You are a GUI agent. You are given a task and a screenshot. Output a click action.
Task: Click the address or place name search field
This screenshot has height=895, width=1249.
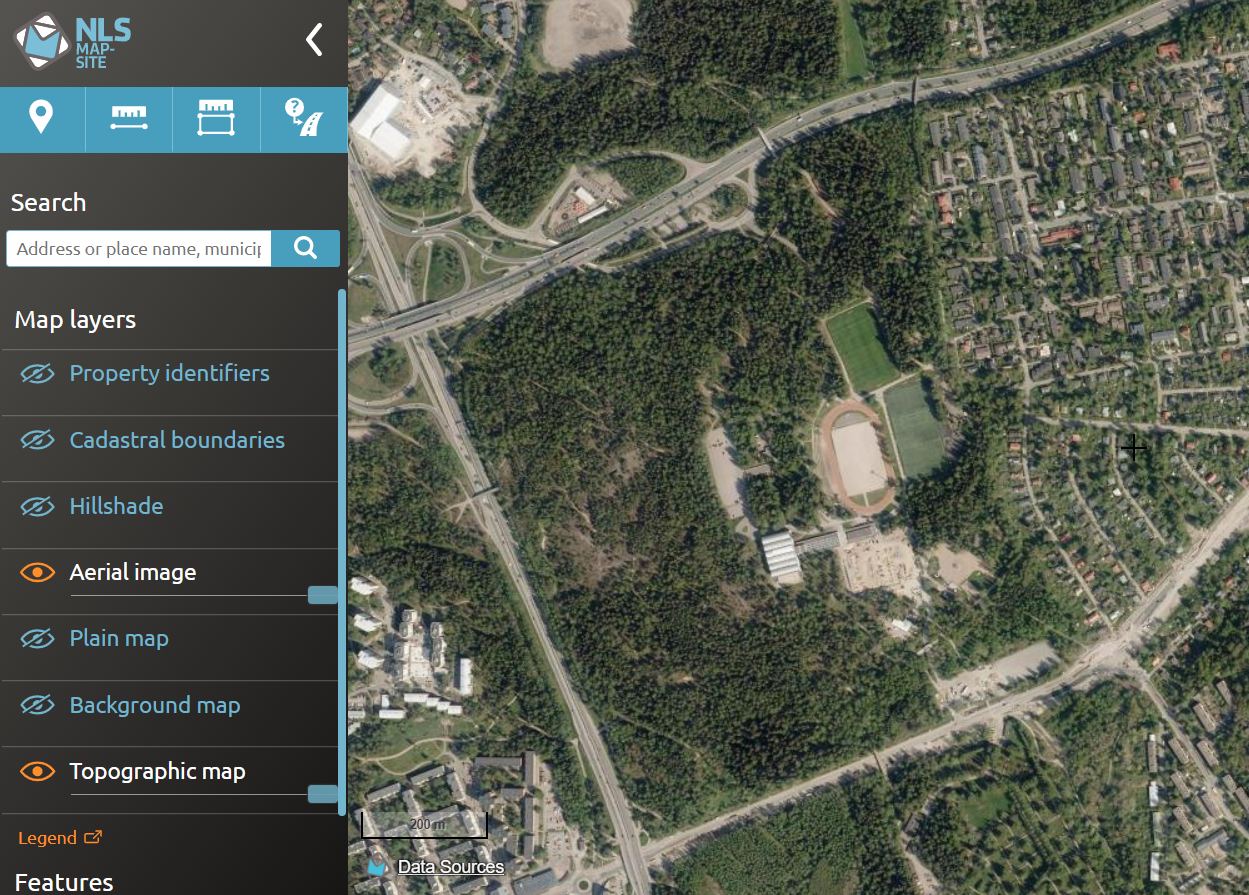point(139,249)
